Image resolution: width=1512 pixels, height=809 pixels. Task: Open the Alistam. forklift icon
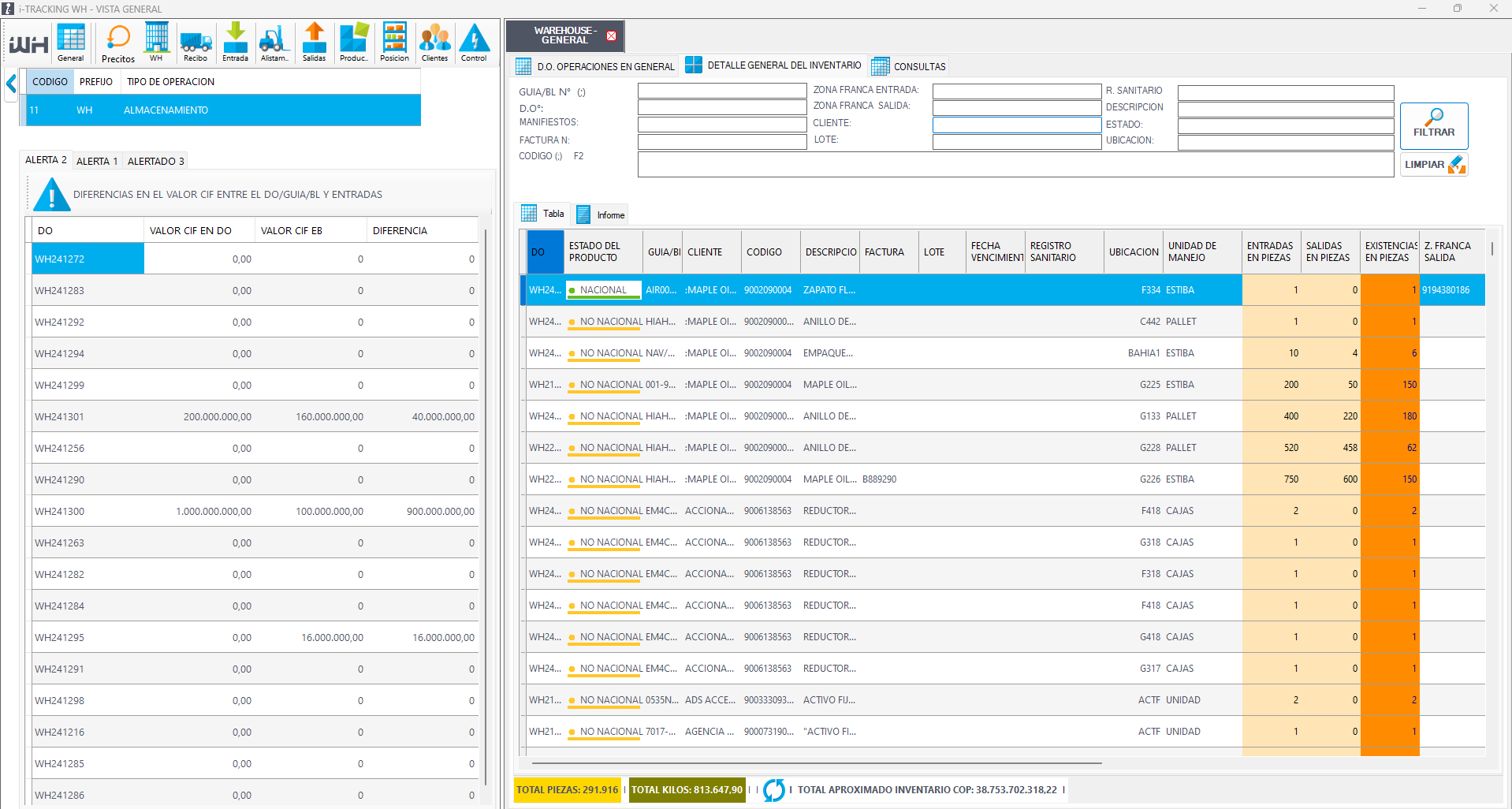click(x=274, y=42)
